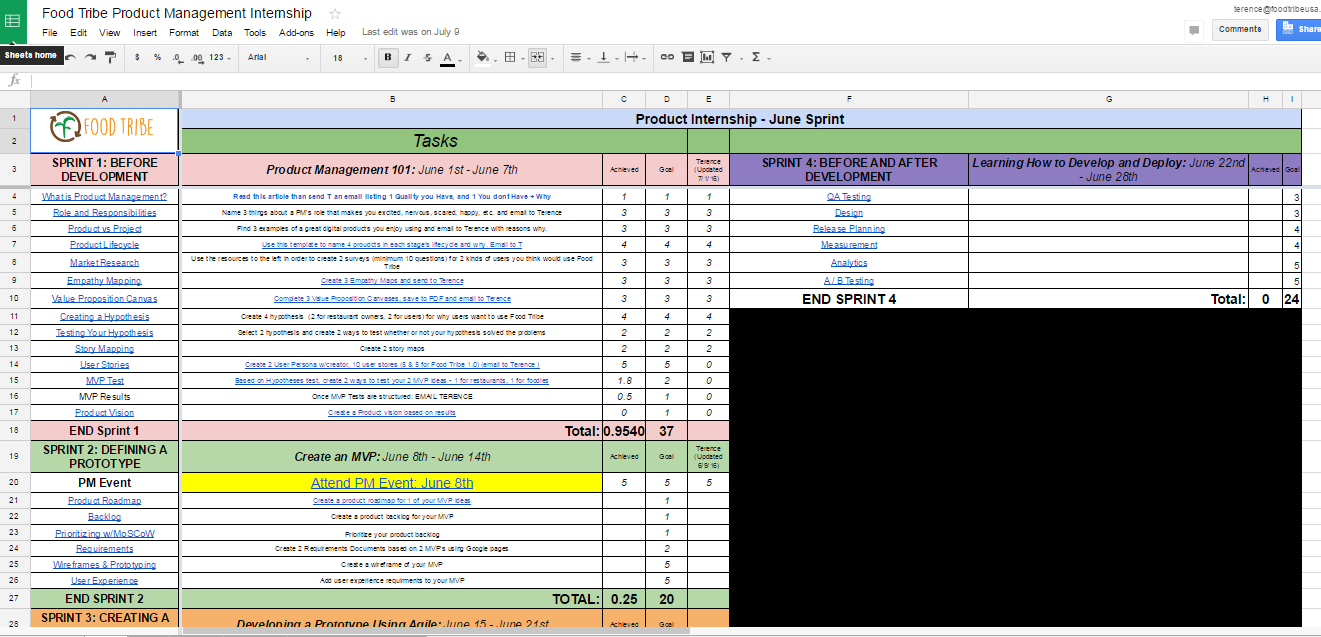Select the Paint format tool
Image resolution: width=1321 pixels, height=637 pixels.
pos(110,58)
